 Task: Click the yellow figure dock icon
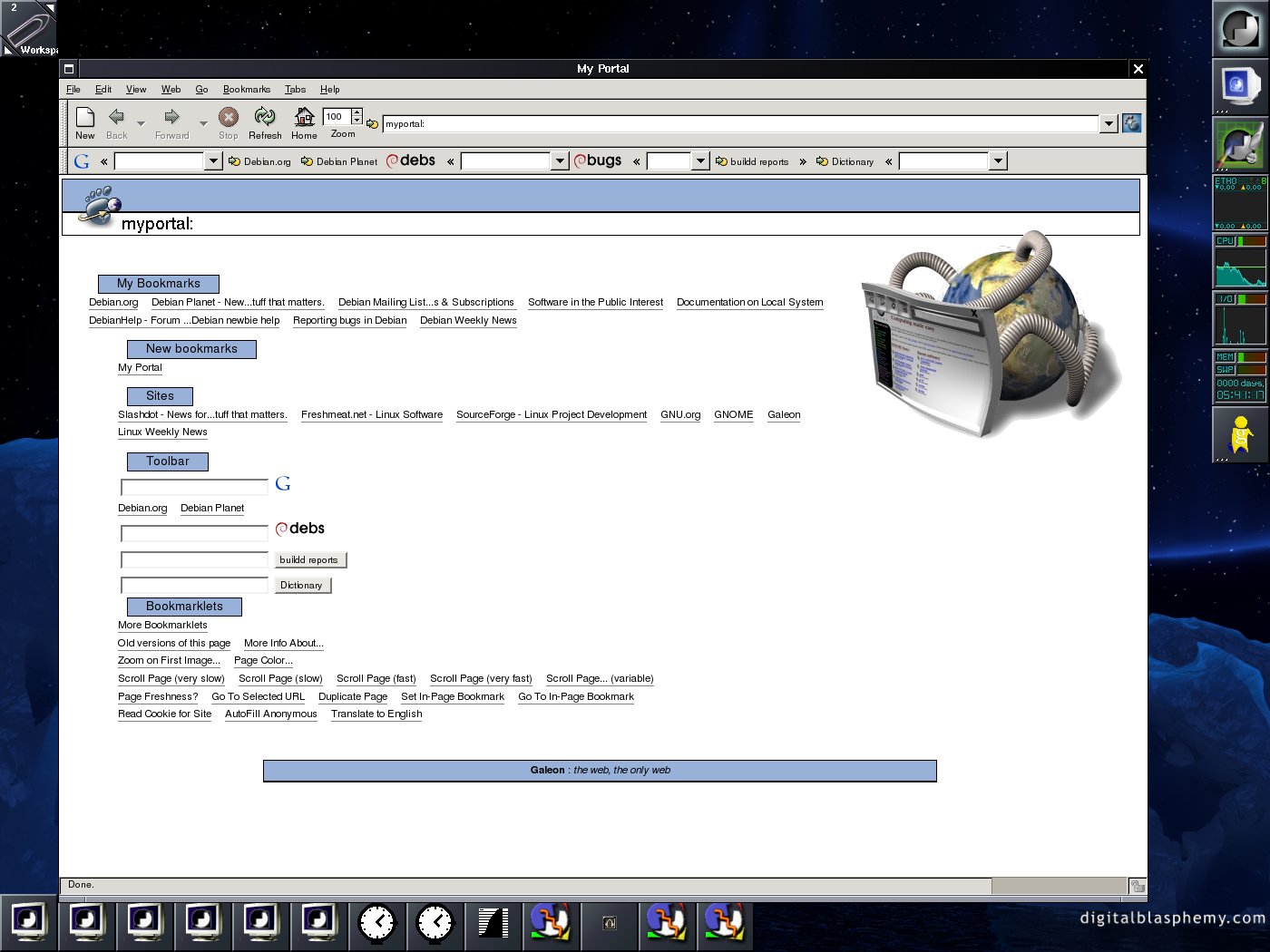1240,434
